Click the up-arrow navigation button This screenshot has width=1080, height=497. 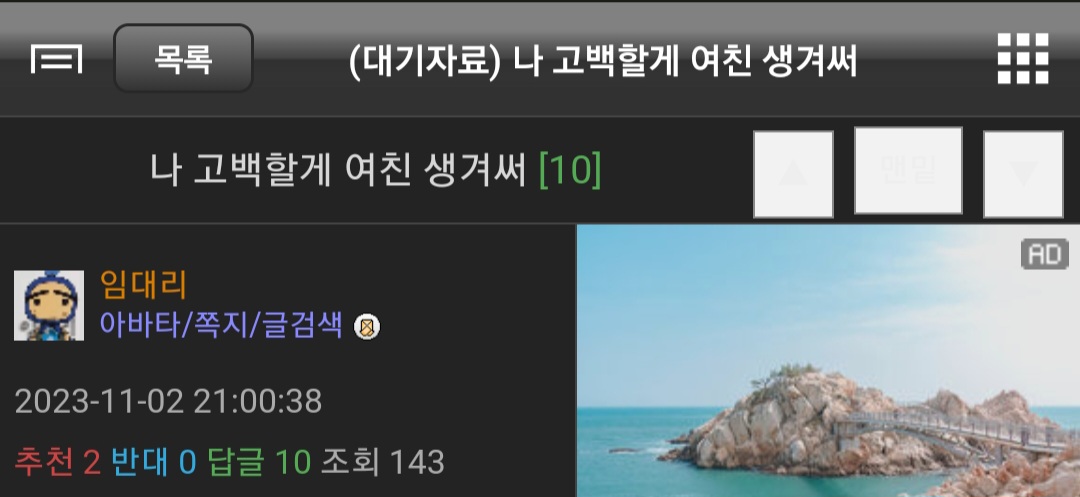click(793, 174)
